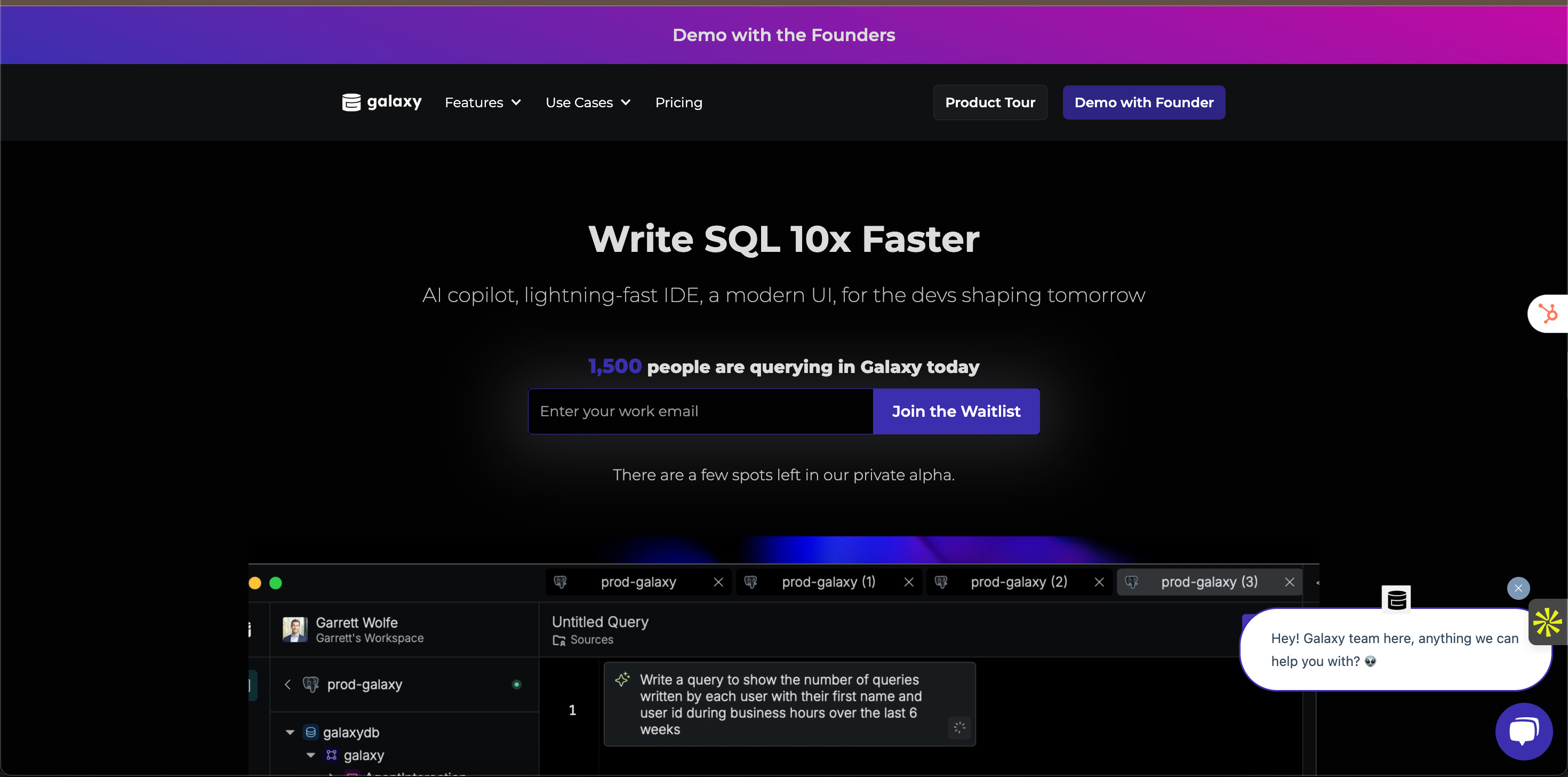Click the work email input field
The width and height of the screenshot is (1568, 777).
point(700,411)
